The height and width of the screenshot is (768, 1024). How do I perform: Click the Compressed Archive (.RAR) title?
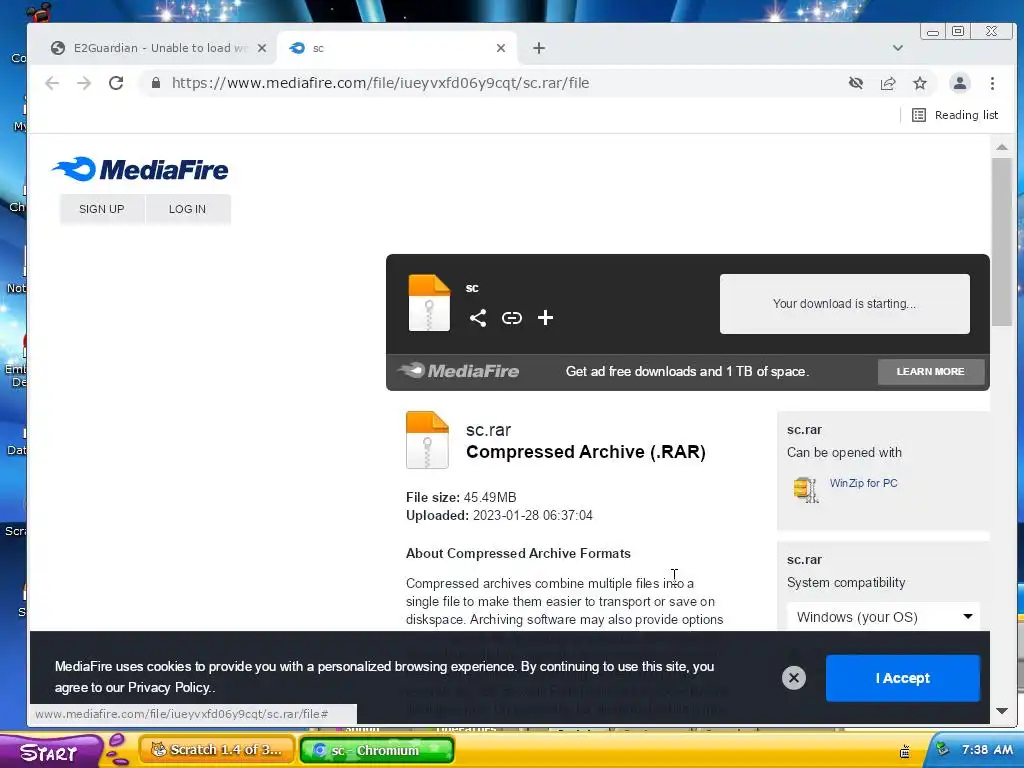(x=586, y=452)
